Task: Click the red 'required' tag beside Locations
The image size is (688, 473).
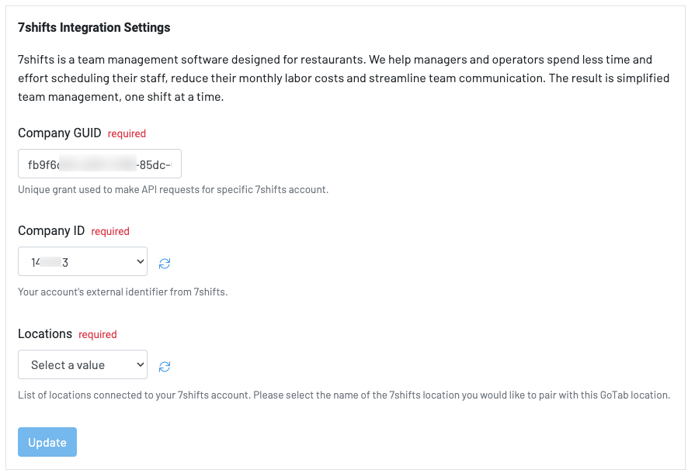Action: click(98, 335)
